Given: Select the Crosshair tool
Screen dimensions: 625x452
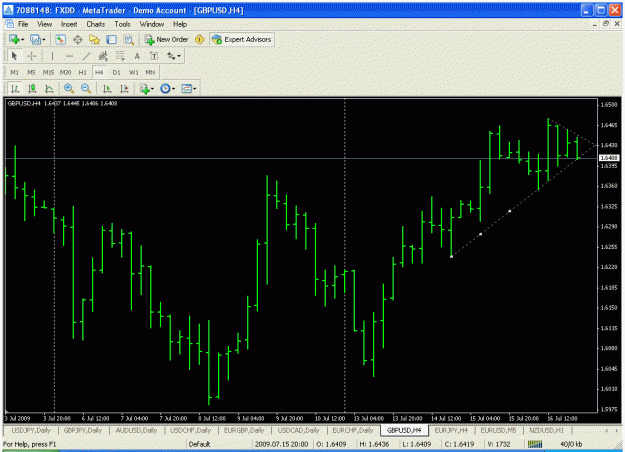Looking at the screenshot, I should (31, 56).
